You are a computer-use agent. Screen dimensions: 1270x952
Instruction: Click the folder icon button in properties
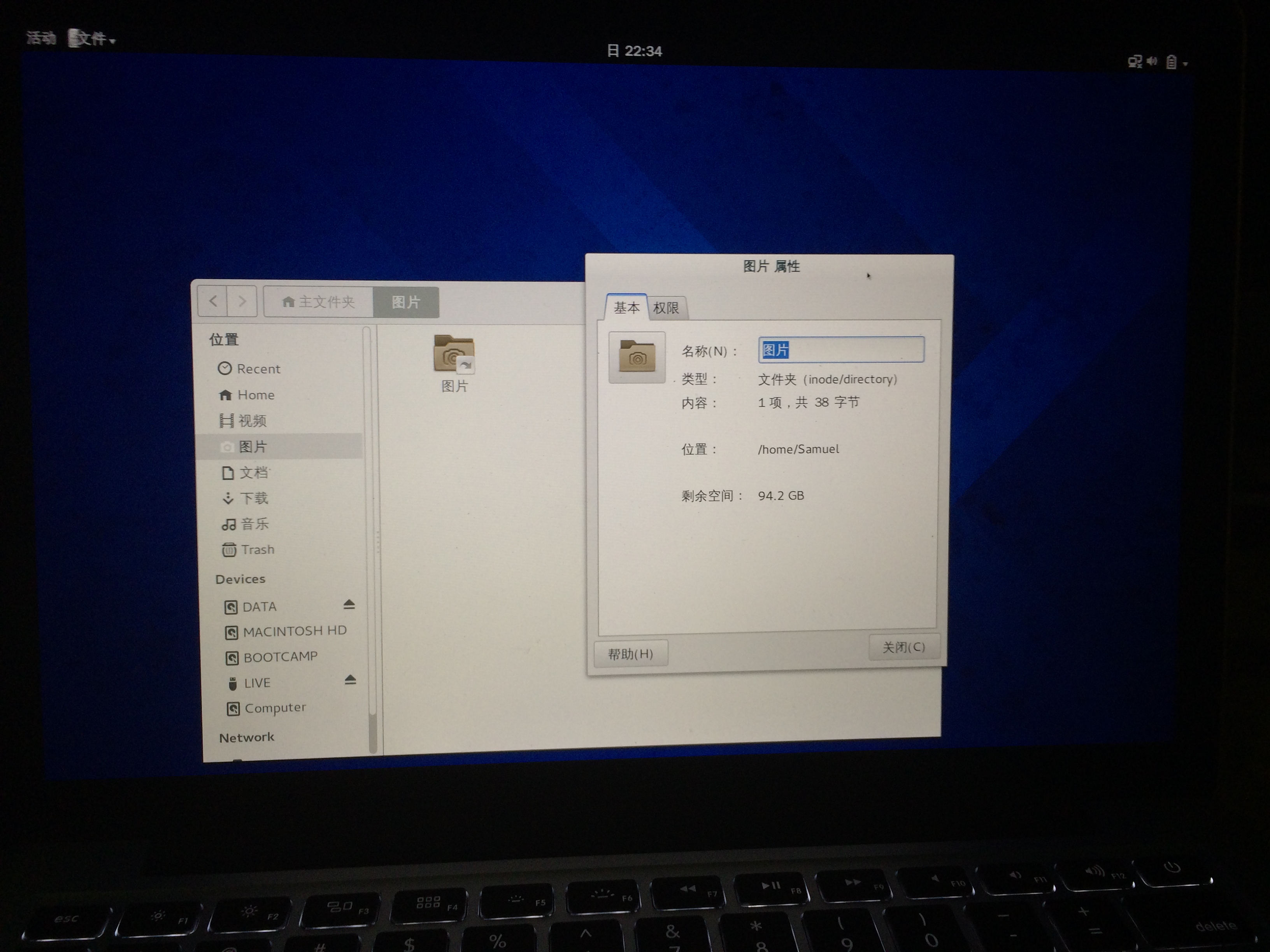pyautogui.click(x=637, y=358)
